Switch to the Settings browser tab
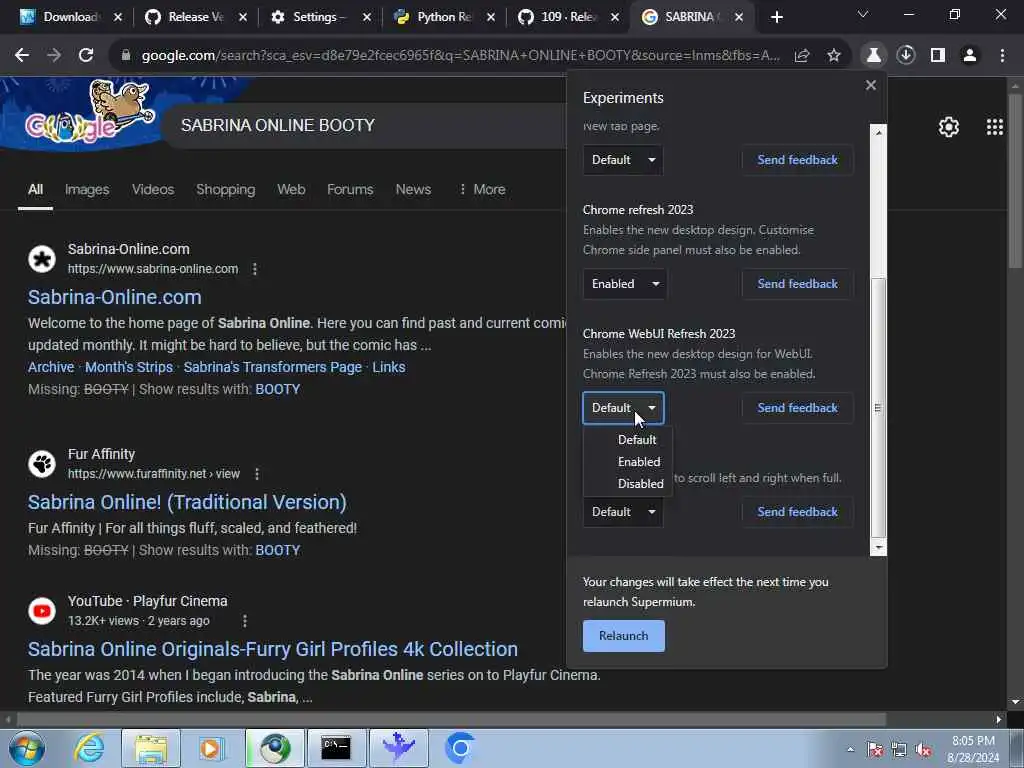1024x768 pixels. [320, 17]
